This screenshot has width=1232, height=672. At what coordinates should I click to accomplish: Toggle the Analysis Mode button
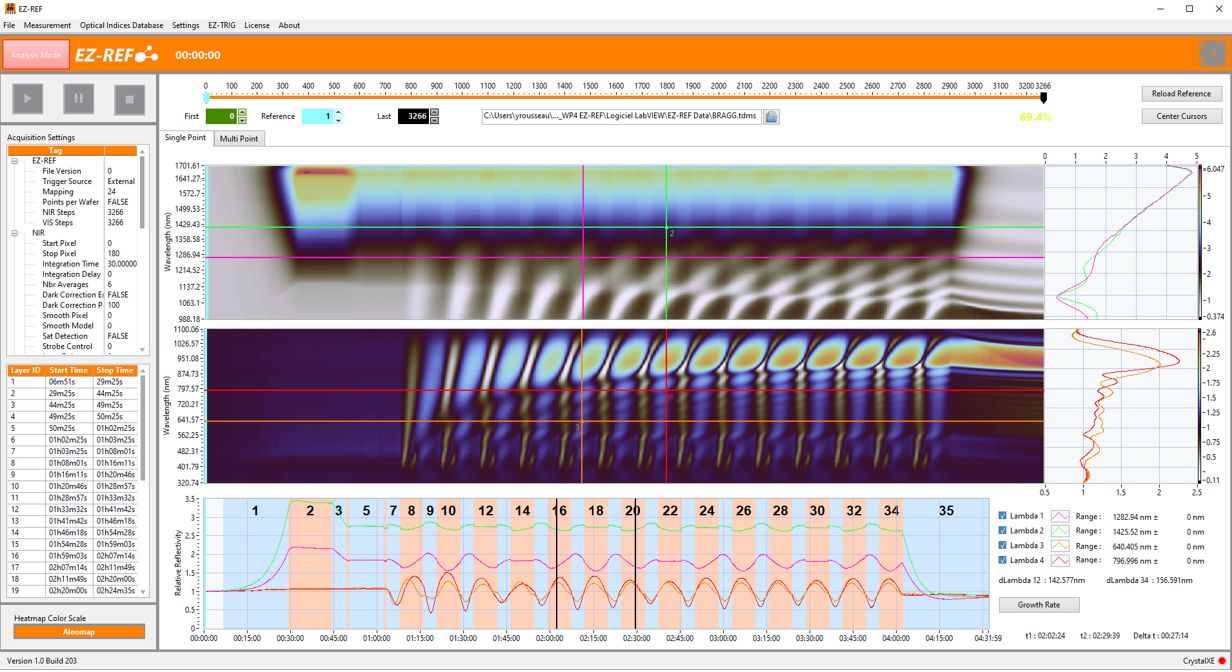[x=36, y=55]
